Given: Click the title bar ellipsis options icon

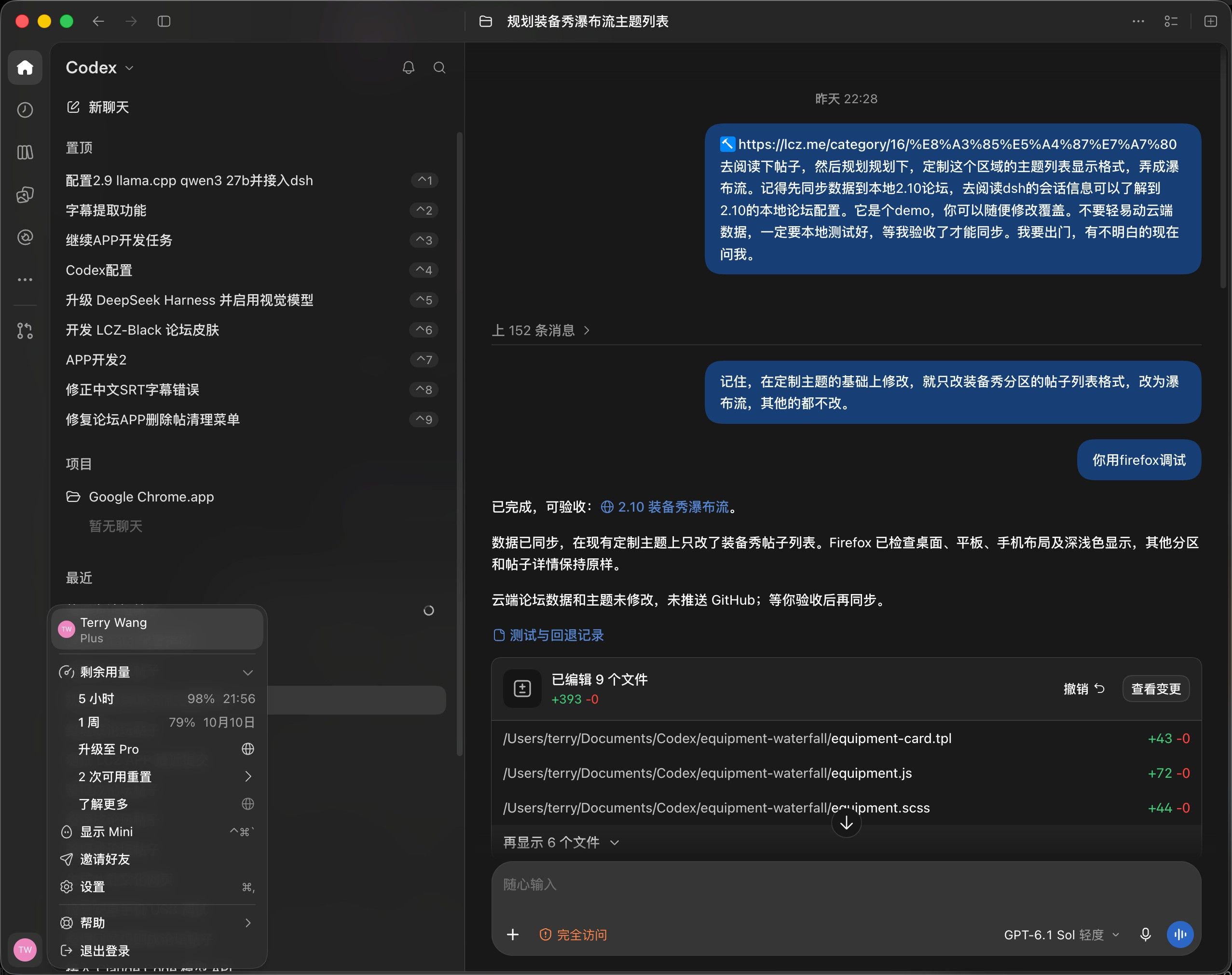Looking at the screenshot, I should pos(1138,21).
